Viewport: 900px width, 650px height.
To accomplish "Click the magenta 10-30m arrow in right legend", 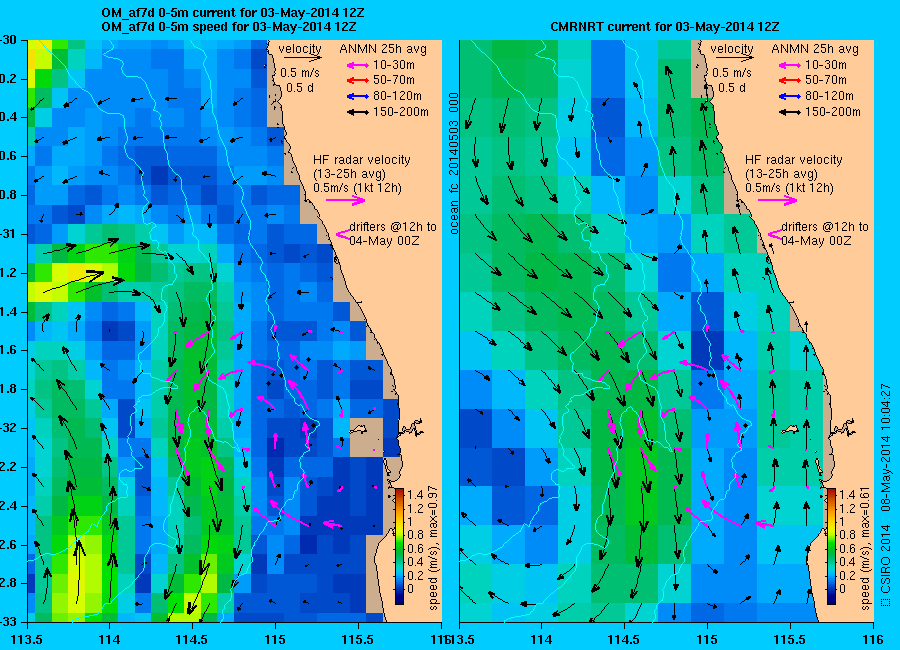I will [x=789, y=65].
